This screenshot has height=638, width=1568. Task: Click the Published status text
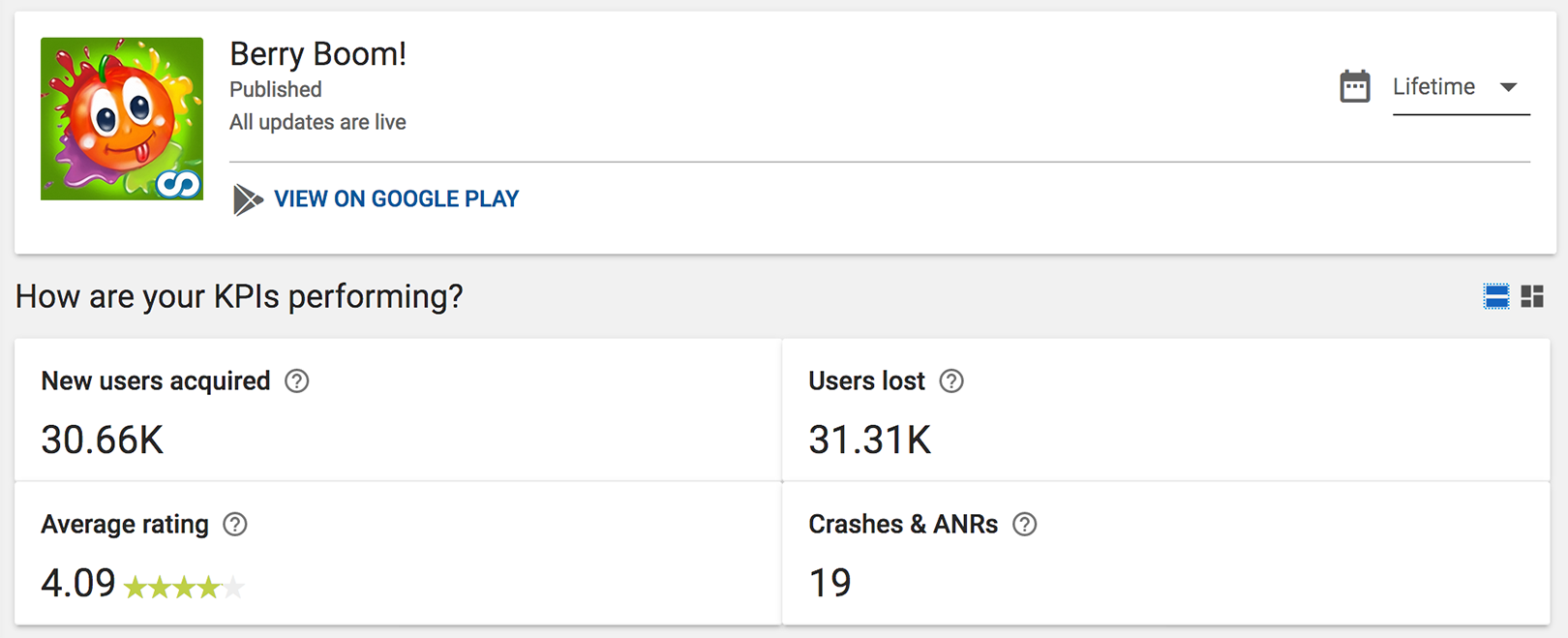[276, 90]
